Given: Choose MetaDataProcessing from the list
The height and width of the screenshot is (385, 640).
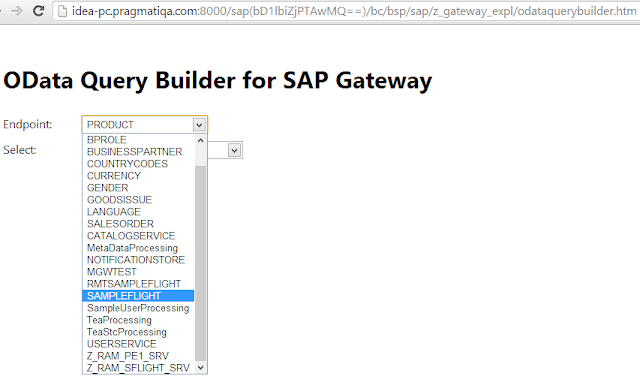Looking at the screenshot, I should tap(138, 248).
